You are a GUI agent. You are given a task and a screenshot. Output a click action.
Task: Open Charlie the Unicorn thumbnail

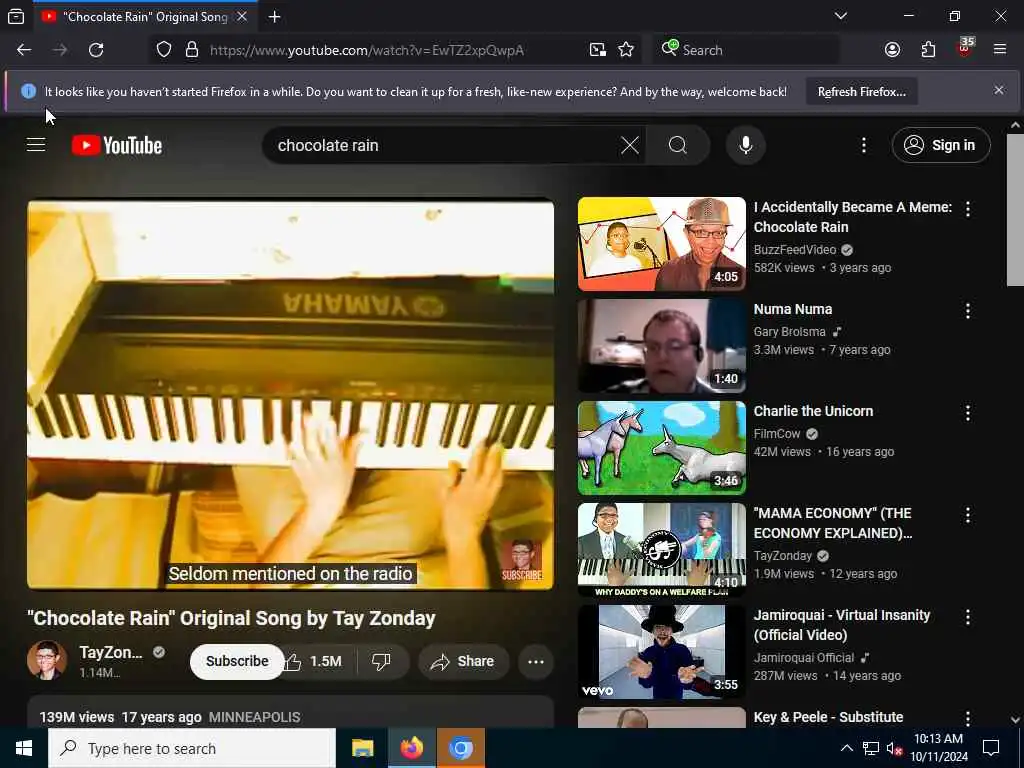tap(662, 448)
